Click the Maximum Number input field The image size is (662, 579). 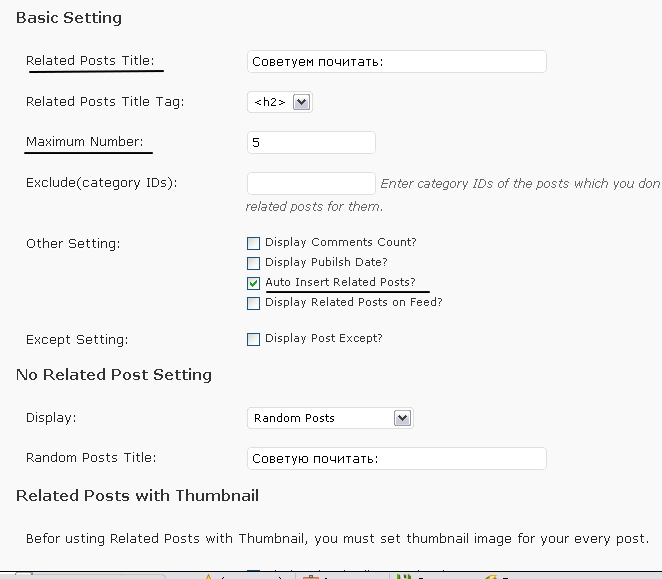click(x=311, y=143)
